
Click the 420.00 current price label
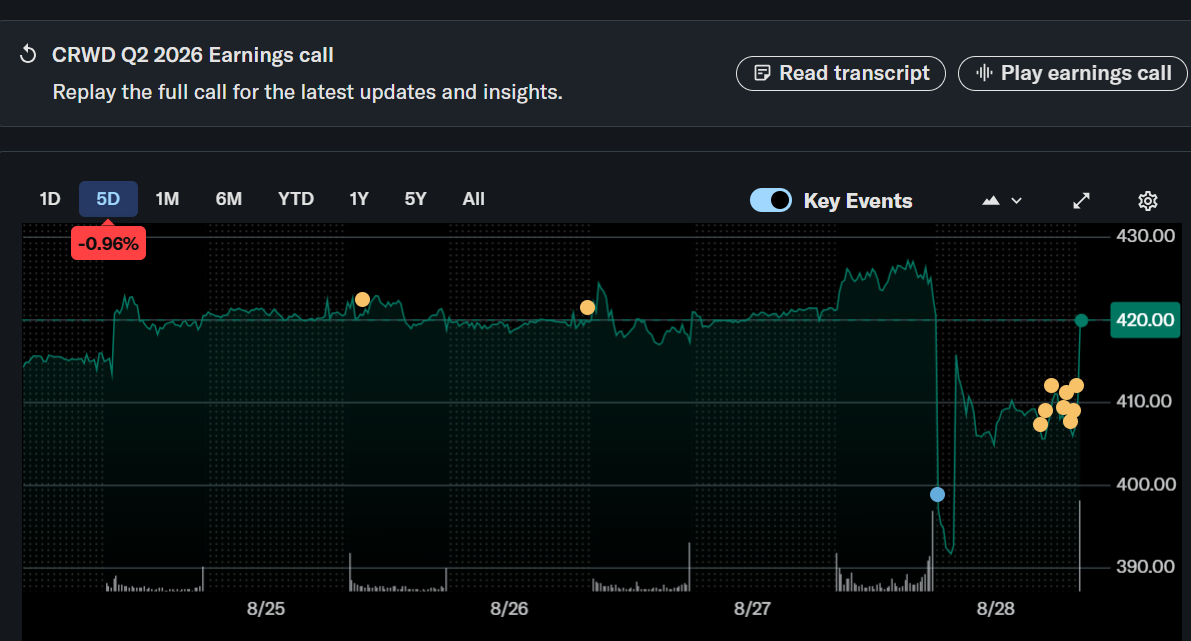click(1145, 320)
